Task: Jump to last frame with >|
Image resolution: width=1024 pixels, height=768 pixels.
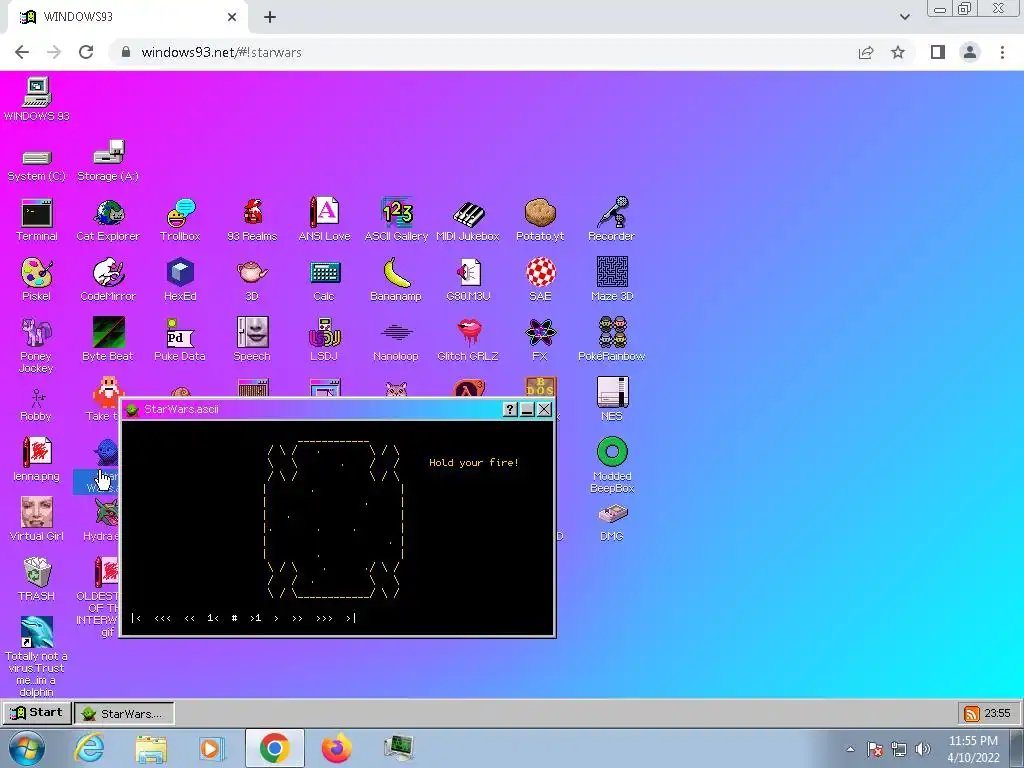Action: (351, 618)
